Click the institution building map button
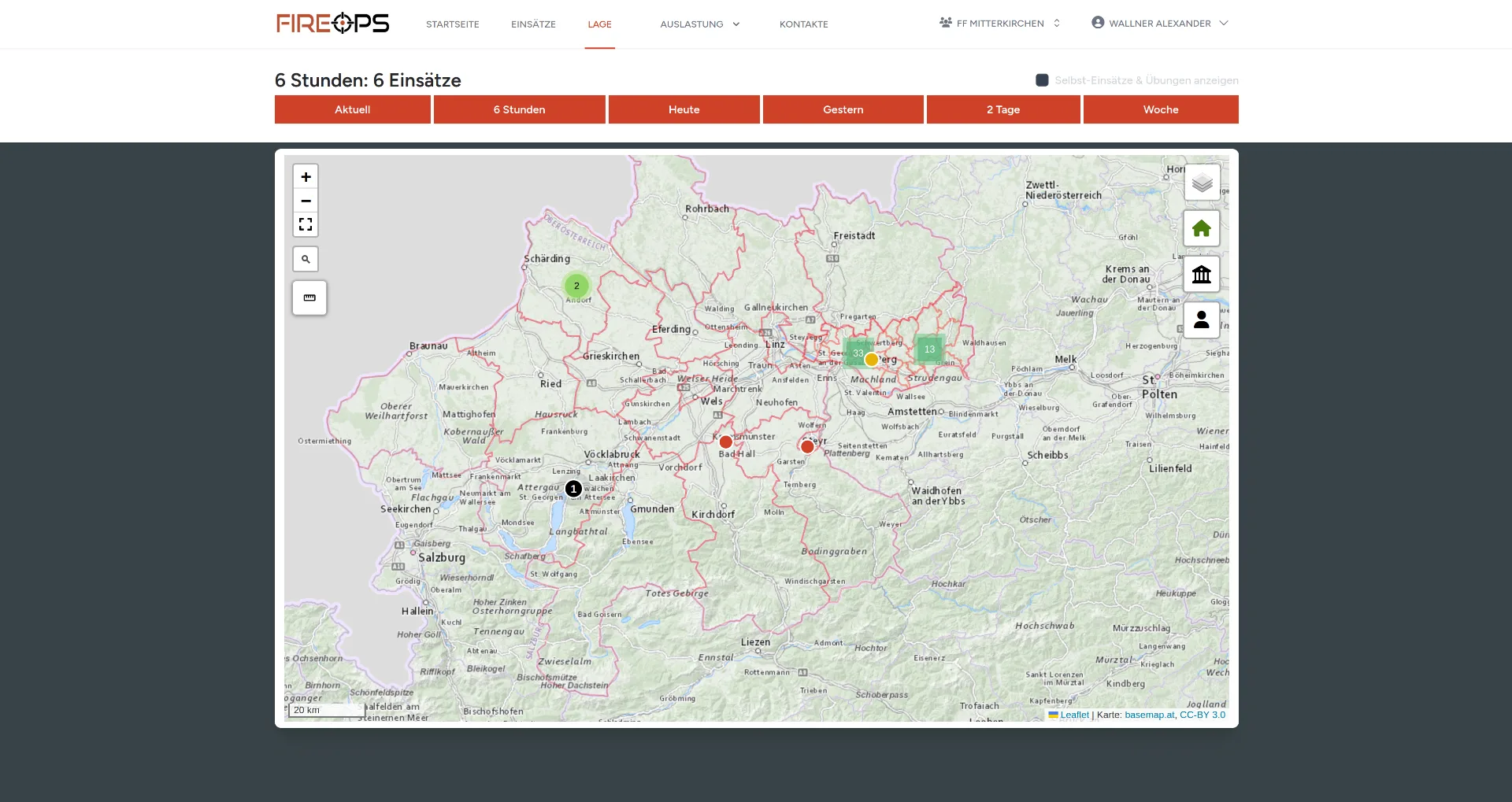The height and width of the screenshot is (802, 1512). [x=1202, y=274]
